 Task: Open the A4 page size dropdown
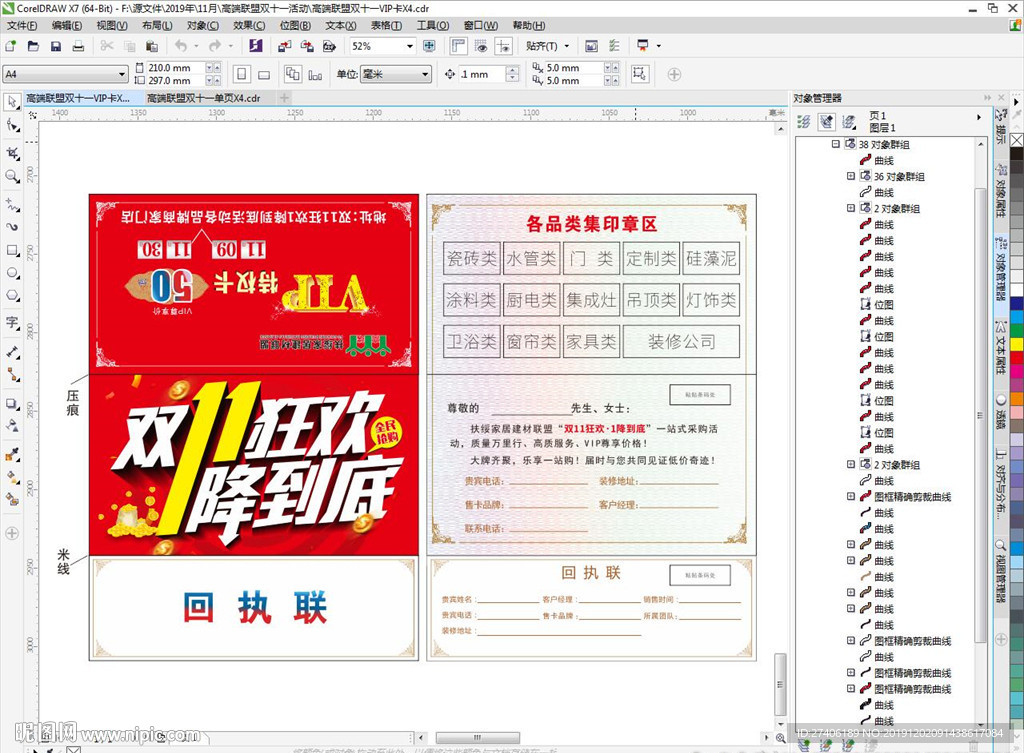121,74
